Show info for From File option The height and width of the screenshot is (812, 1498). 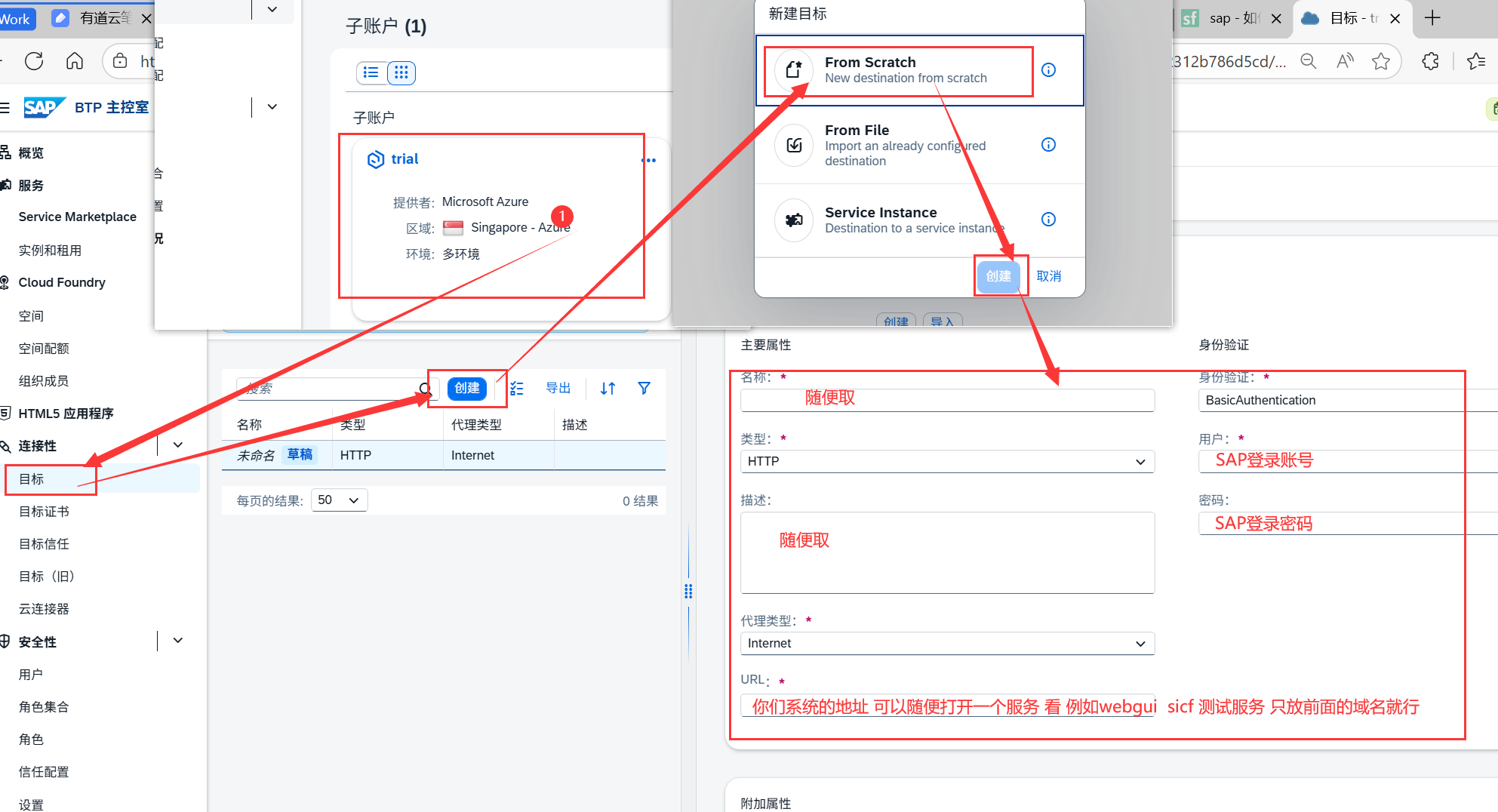pos(1048,145)
